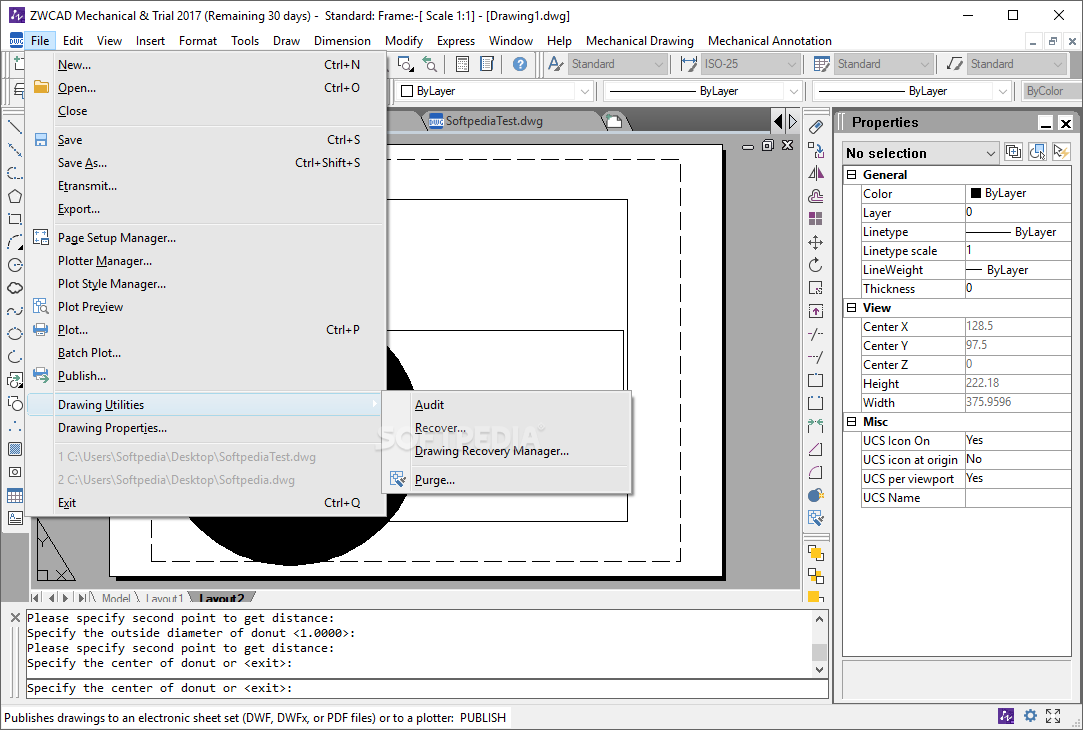Select the Rotate tool
The height and width of the screenshot is (730, 1083).
tap(816, 265)
